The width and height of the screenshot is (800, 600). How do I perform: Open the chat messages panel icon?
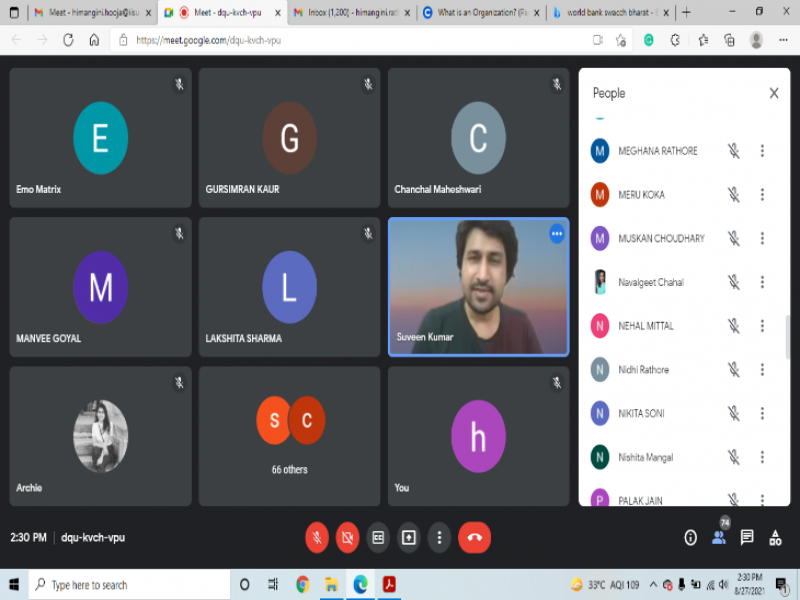pyautogui.click(x=747, y=537)
